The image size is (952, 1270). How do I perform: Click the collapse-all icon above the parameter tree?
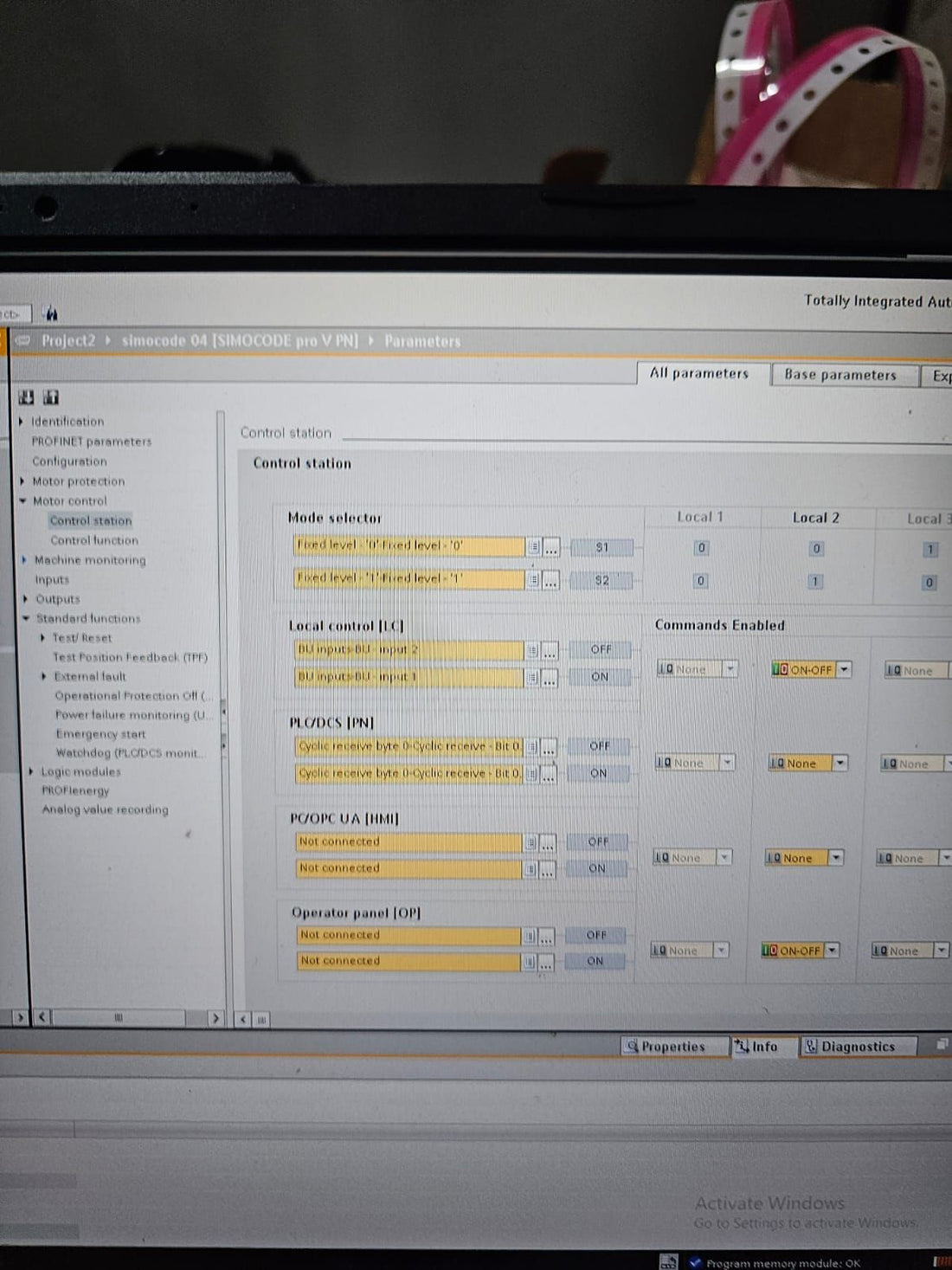[51, 397]
